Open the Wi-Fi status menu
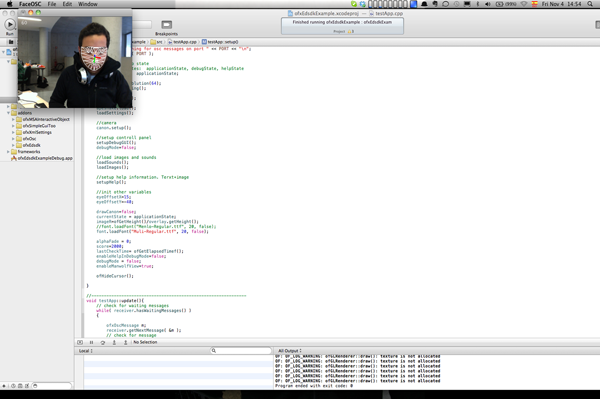 click(524, 4)
